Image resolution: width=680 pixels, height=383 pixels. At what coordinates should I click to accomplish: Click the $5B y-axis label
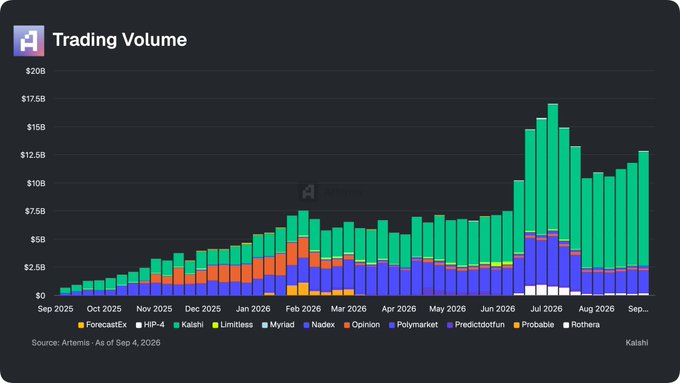(x=38, y=239)
